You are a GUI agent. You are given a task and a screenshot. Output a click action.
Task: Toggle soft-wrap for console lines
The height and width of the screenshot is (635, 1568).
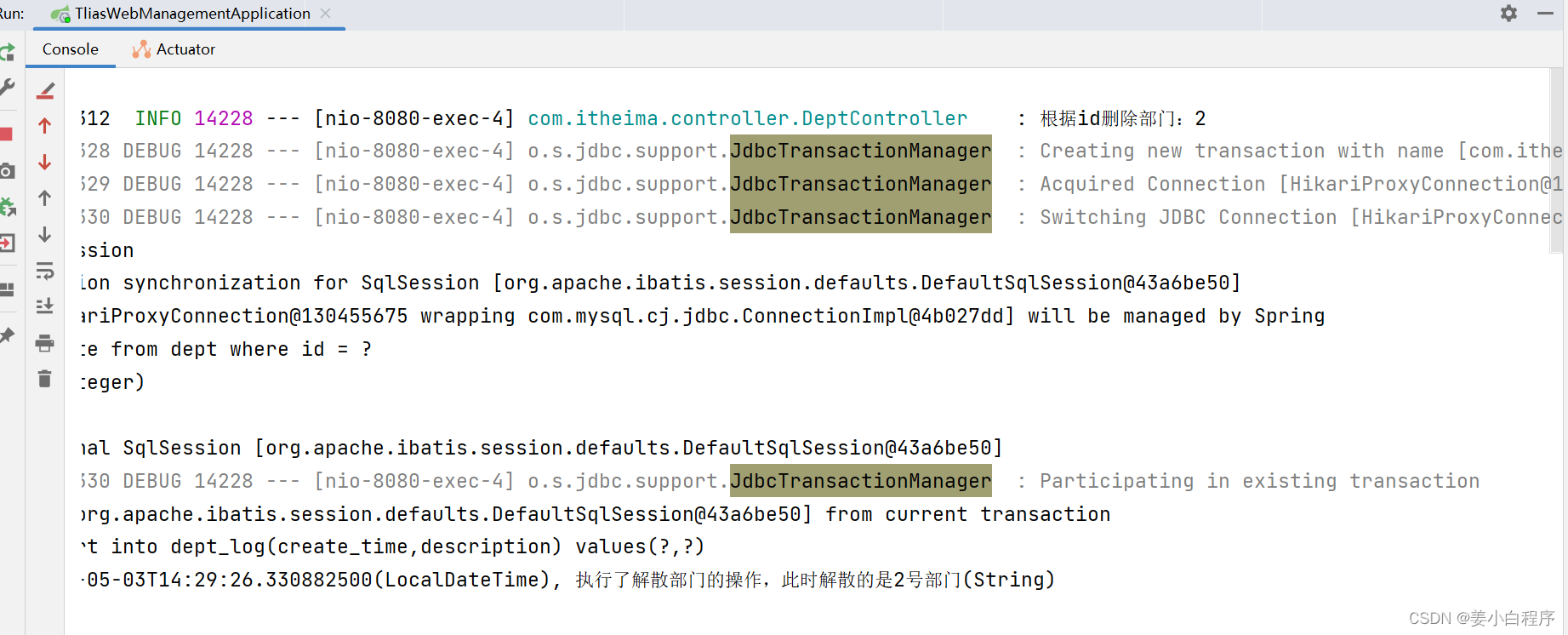click(44, 272)
